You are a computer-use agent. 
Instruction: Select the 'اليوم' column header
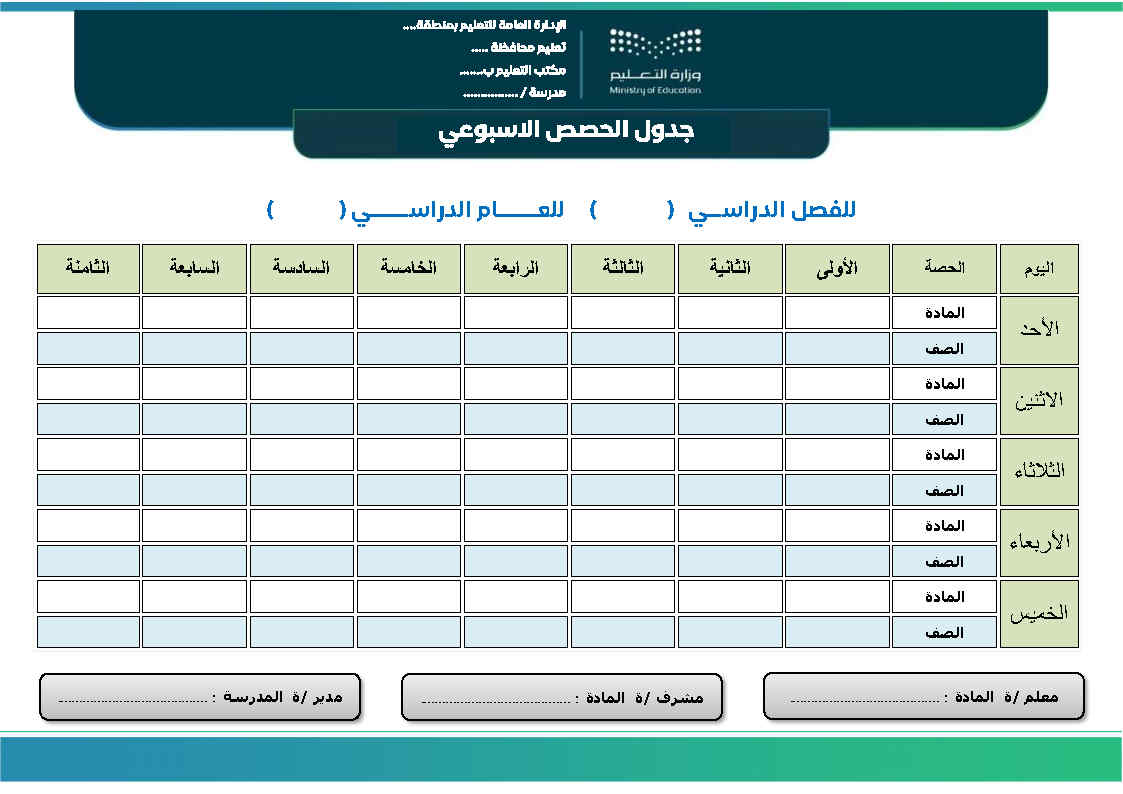[1039, 268]
